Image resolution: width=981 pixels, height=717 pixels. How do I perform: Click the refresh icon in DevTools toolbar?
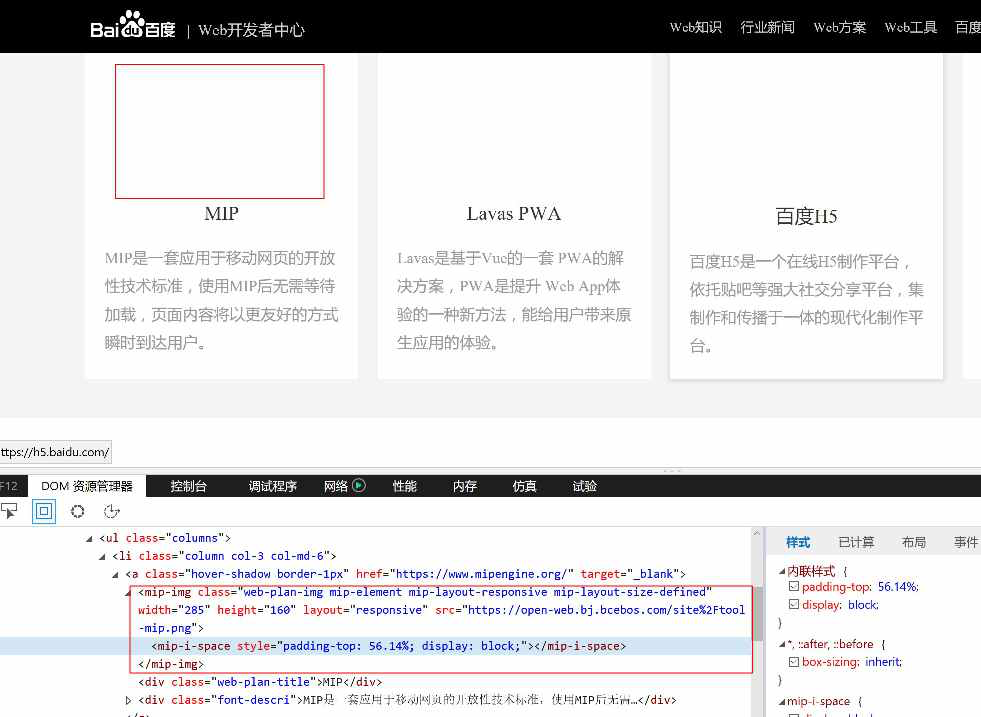(112, 510)
